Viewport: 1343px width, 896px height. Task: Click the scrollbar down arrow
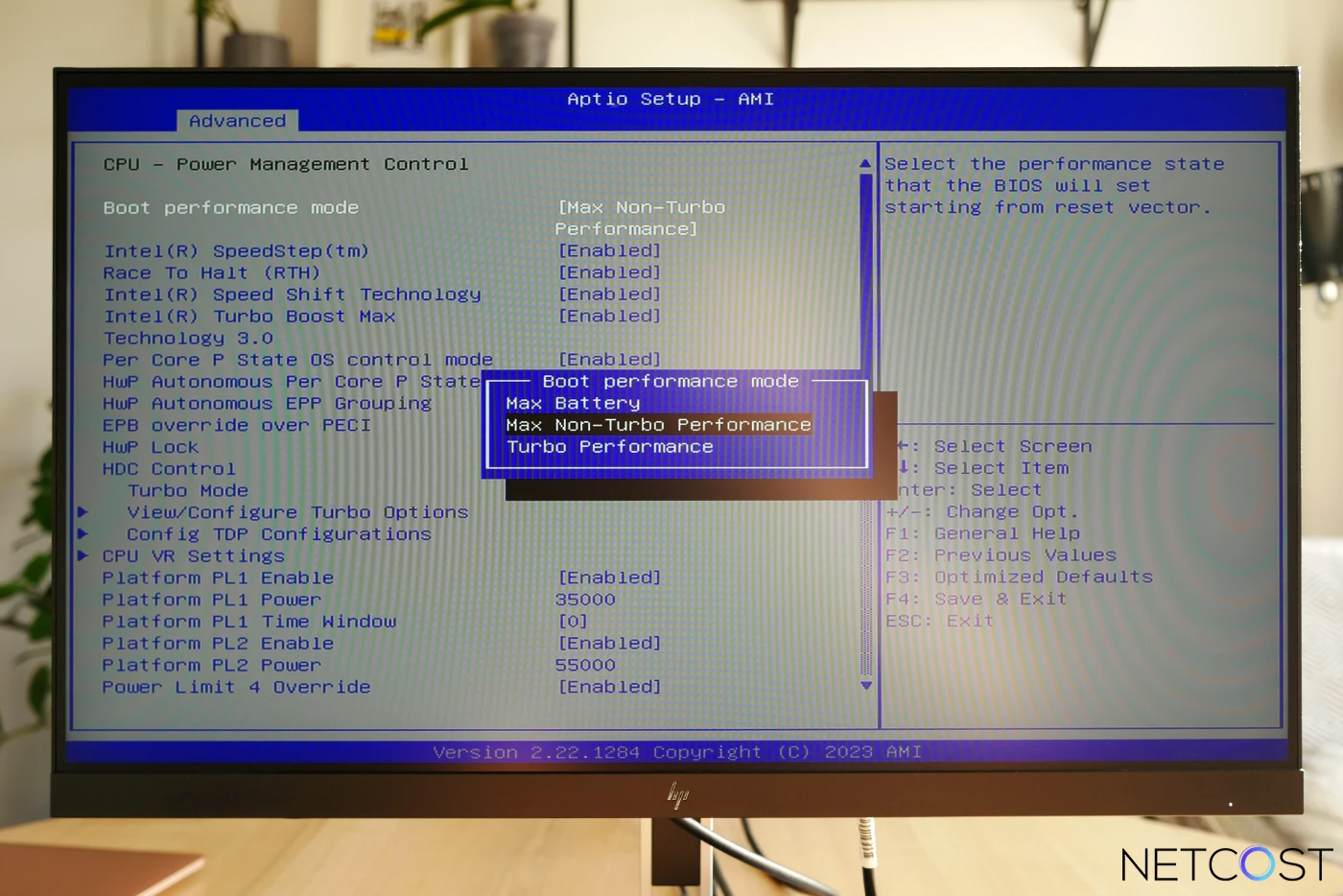pyautogui.click(x=866, y=686)
